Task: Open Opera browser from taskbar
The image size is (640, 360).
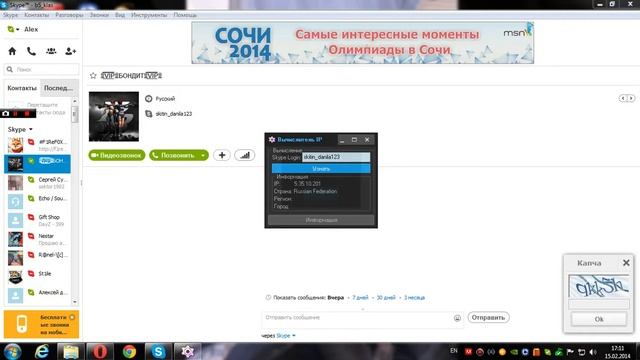Action: (x=100, y=351)
